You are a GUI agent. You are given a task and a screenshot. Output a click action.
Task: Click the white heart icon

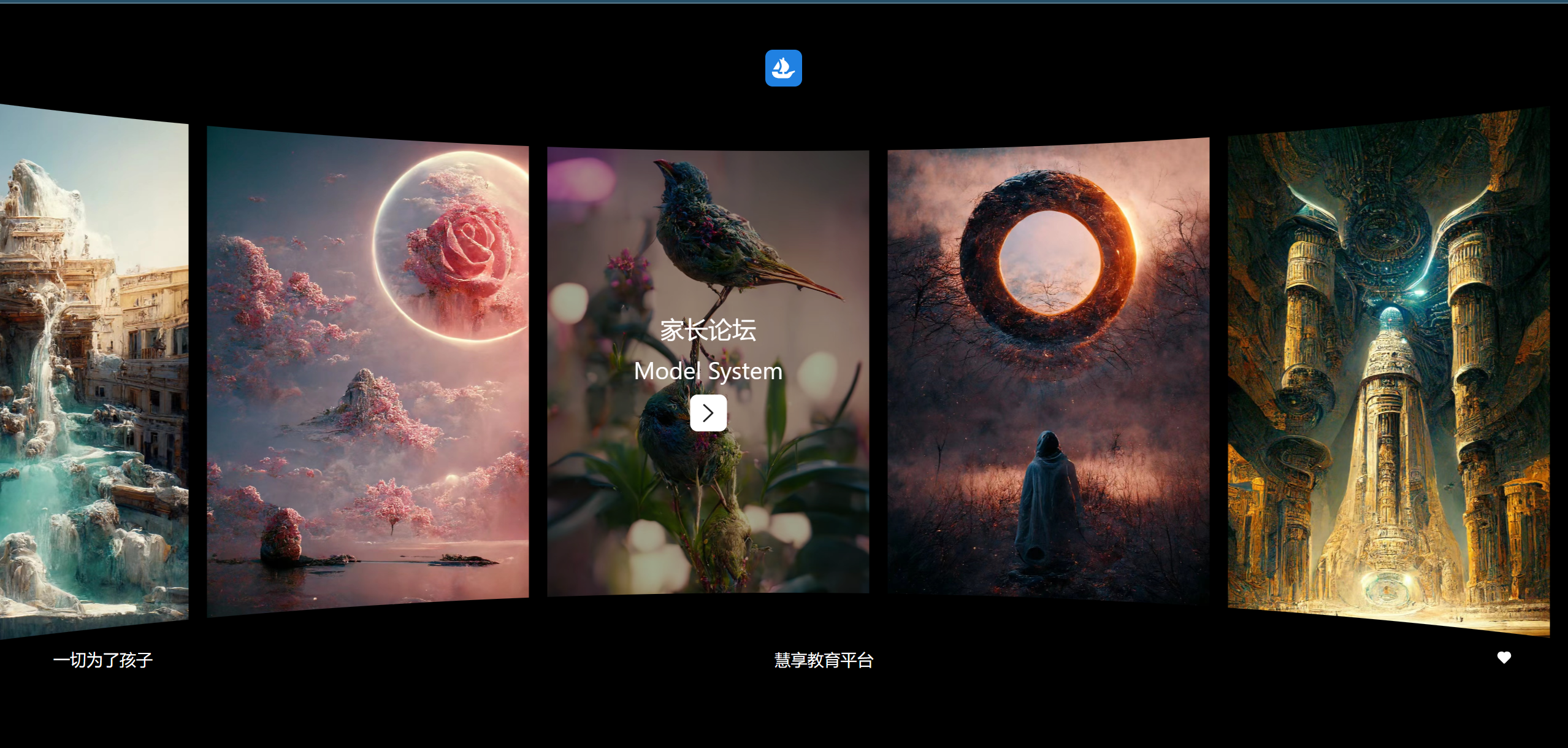coord(1504,658)
